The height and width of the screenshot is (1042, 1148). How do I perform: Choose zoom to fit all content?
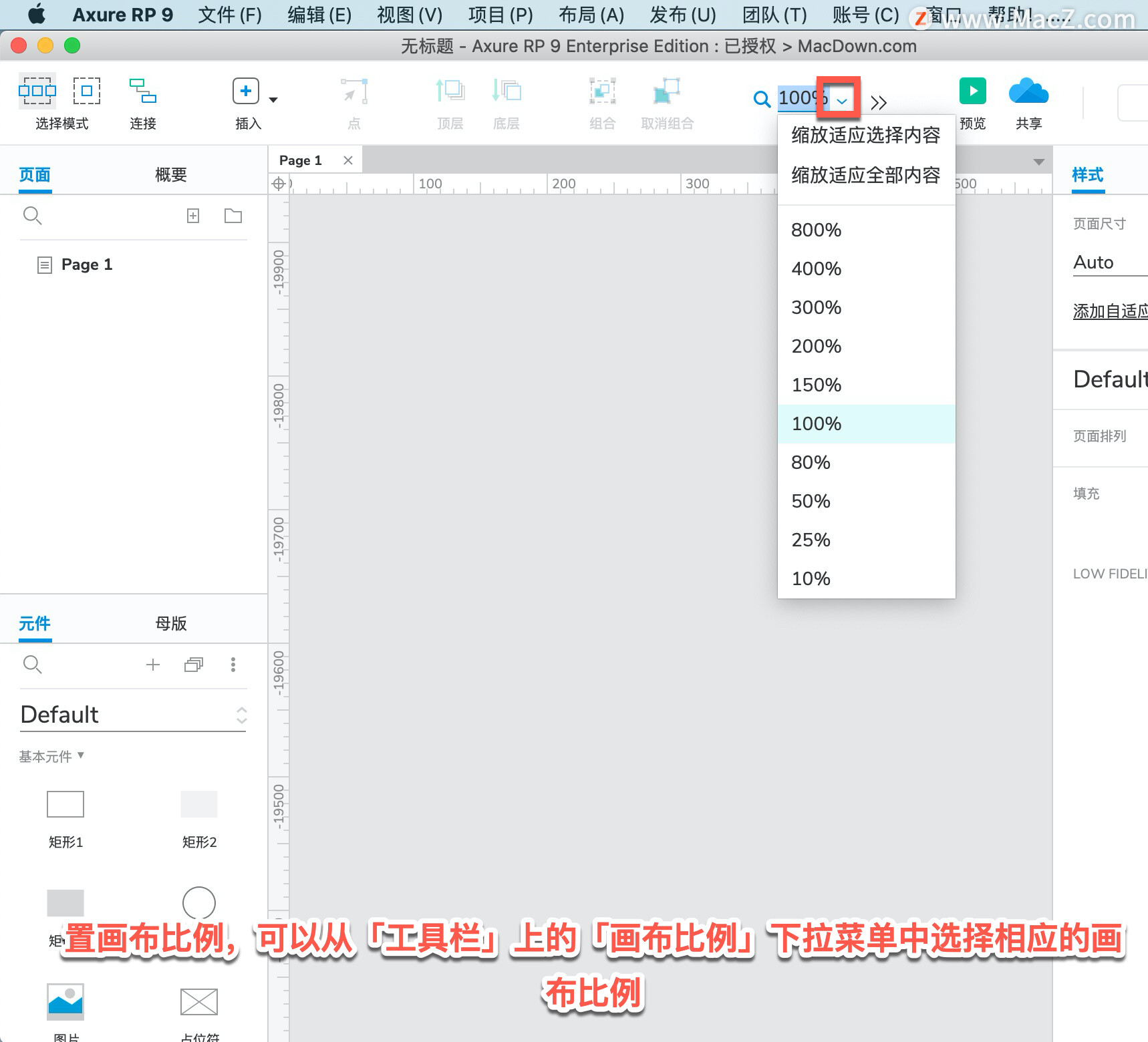866,175
